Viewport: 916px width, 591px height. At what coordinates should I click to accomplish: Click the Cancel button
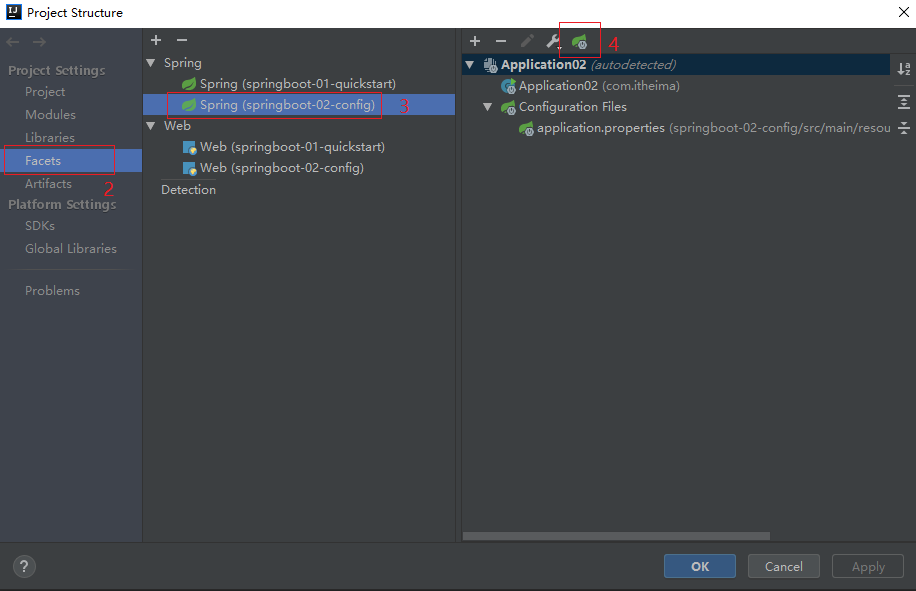(x=783, y=566)
